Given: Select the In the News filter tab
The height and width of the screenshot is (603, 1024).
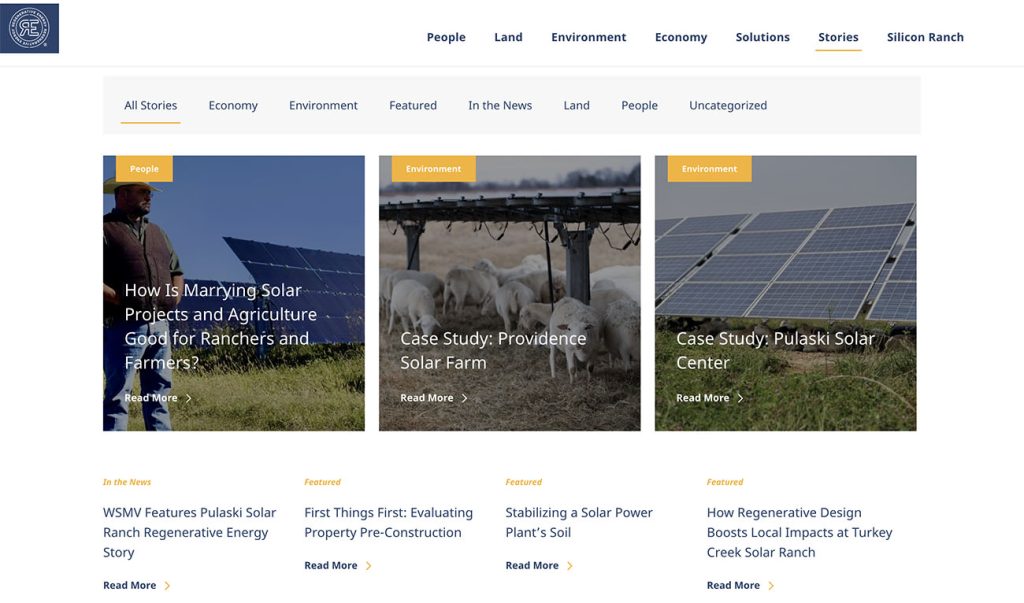Looking at the screenshot, I should pyautogui.click(x=500, y=105).
